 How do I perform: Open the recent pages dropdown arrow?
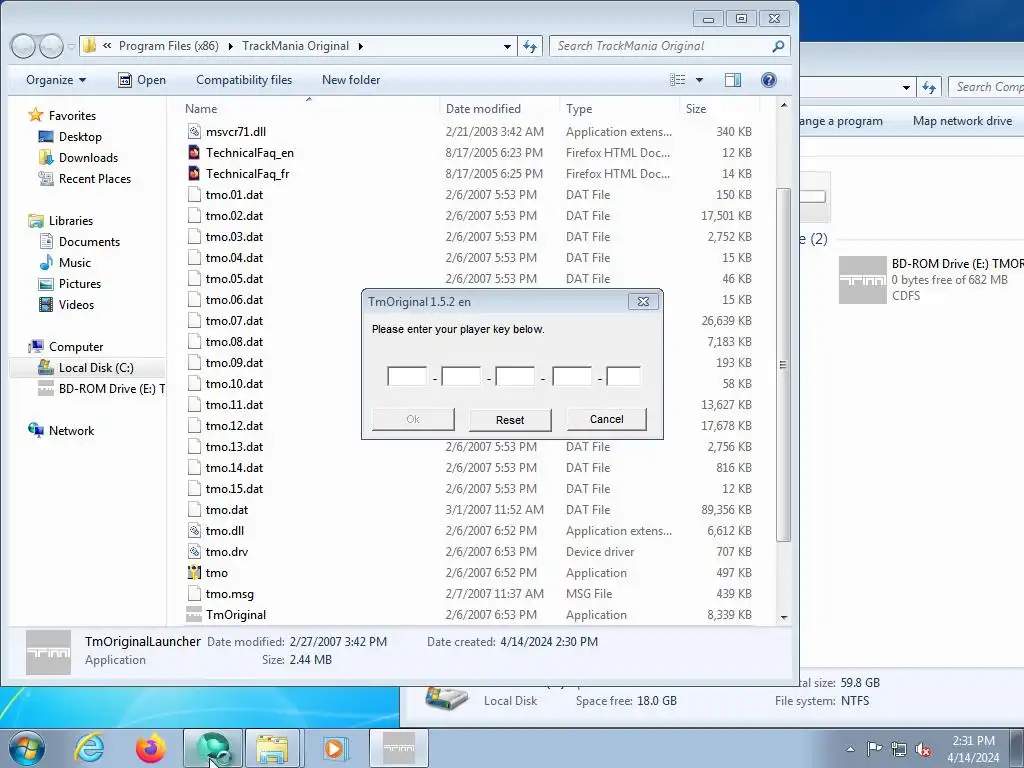[71, 46]
